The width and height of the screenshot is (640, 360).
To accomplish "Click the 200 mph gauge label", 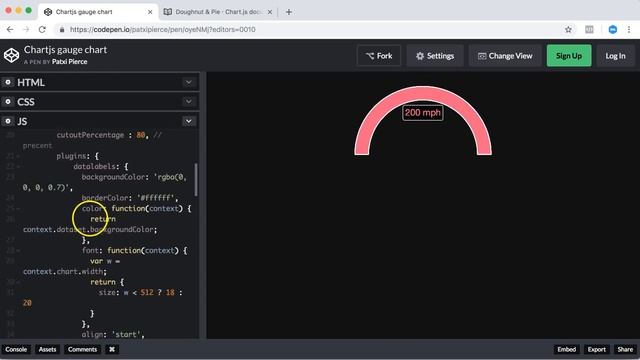I will tap(423, 113).
